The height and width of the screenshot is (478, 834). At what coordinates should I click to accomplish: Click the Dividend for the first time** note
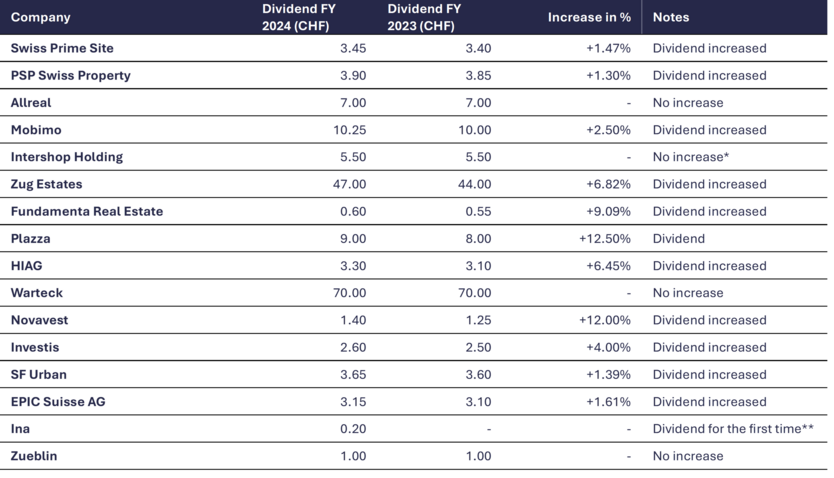(733, 429)
